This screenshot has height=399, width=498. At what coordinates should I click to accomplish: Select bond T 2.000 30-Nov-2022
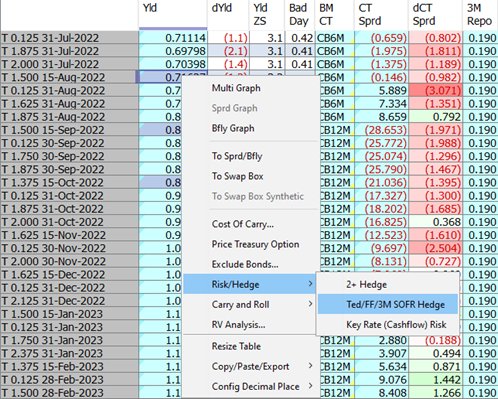(x=69, y=261)
